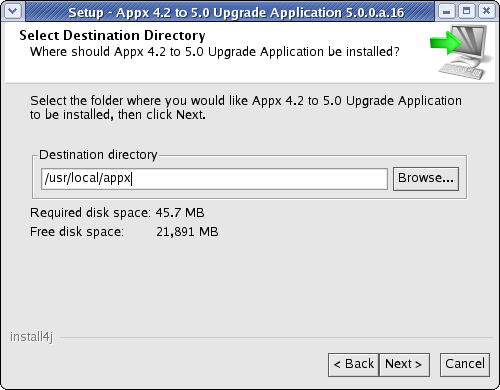
Task: Click the install4j label
Action: [31, 337]
